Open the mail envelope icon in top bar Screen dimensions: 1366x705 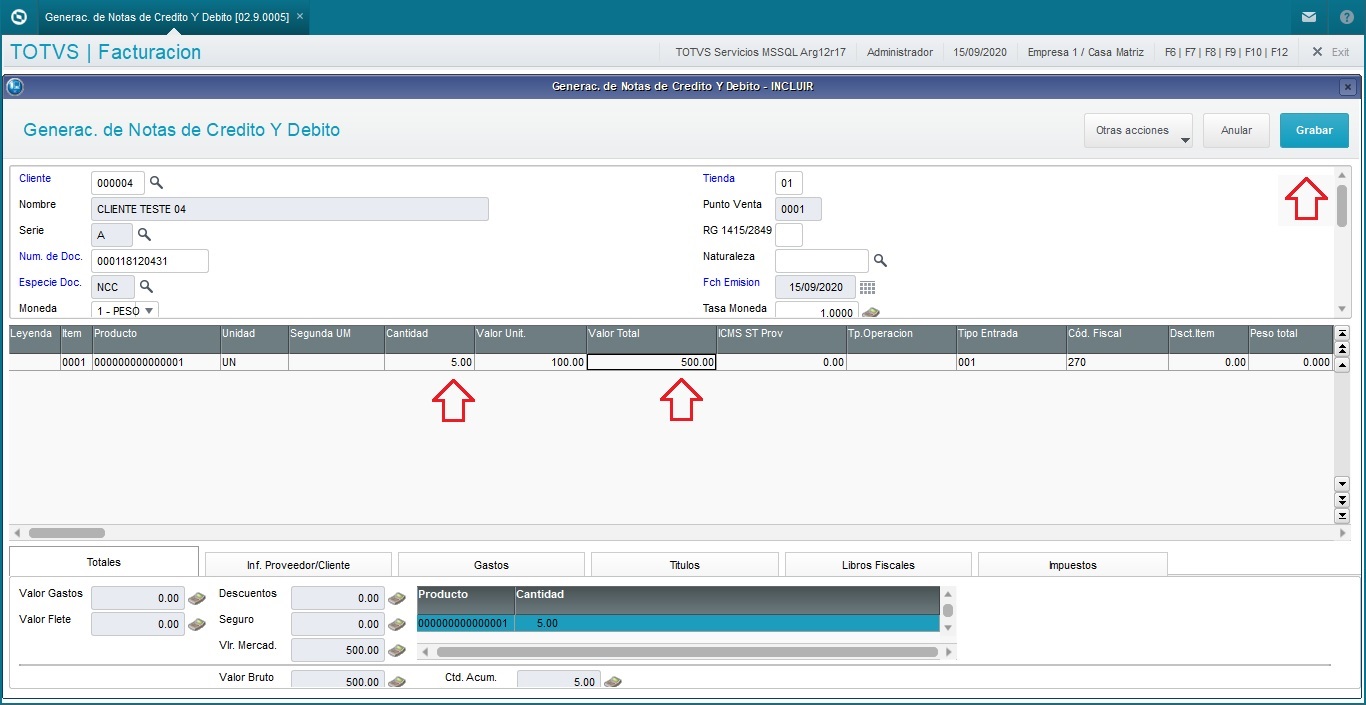click(x=1308, y=17)
